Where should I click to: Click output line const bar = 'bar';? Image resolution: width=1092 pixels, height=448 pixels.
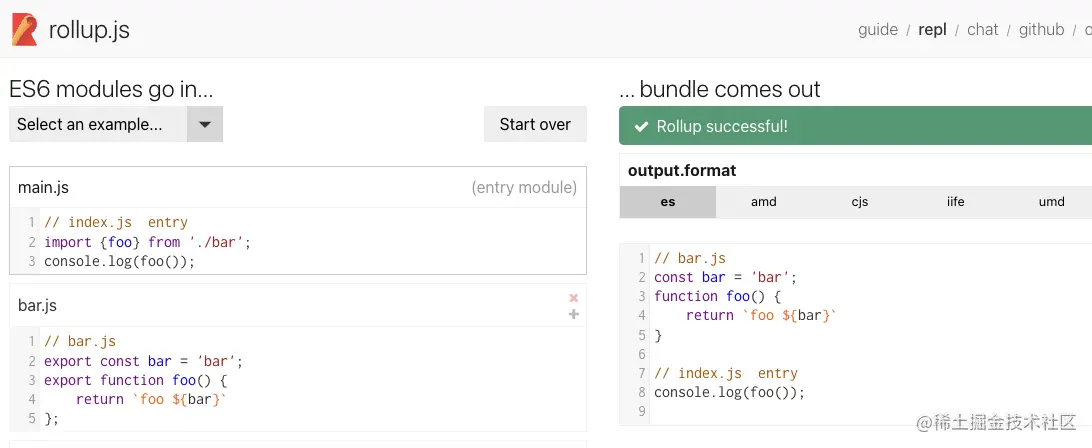coord(725,277)
